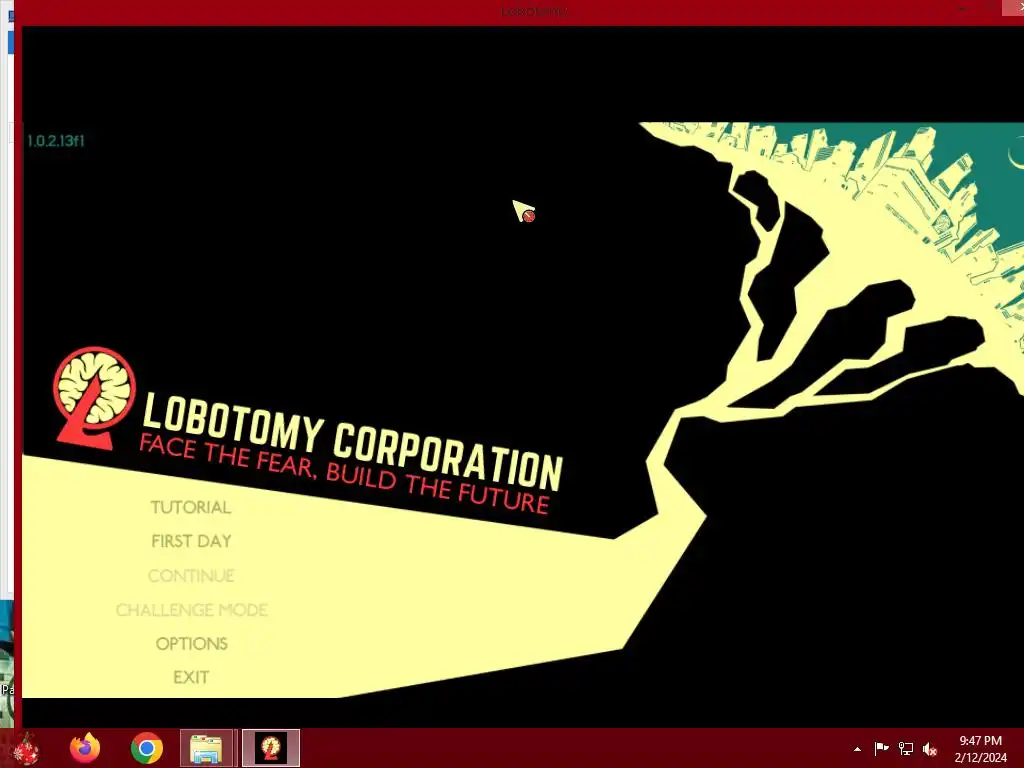1024x768 pixels.
Task: Open Firefox from the taskbar
Action: pyautogui.click(x=85, y=748)
